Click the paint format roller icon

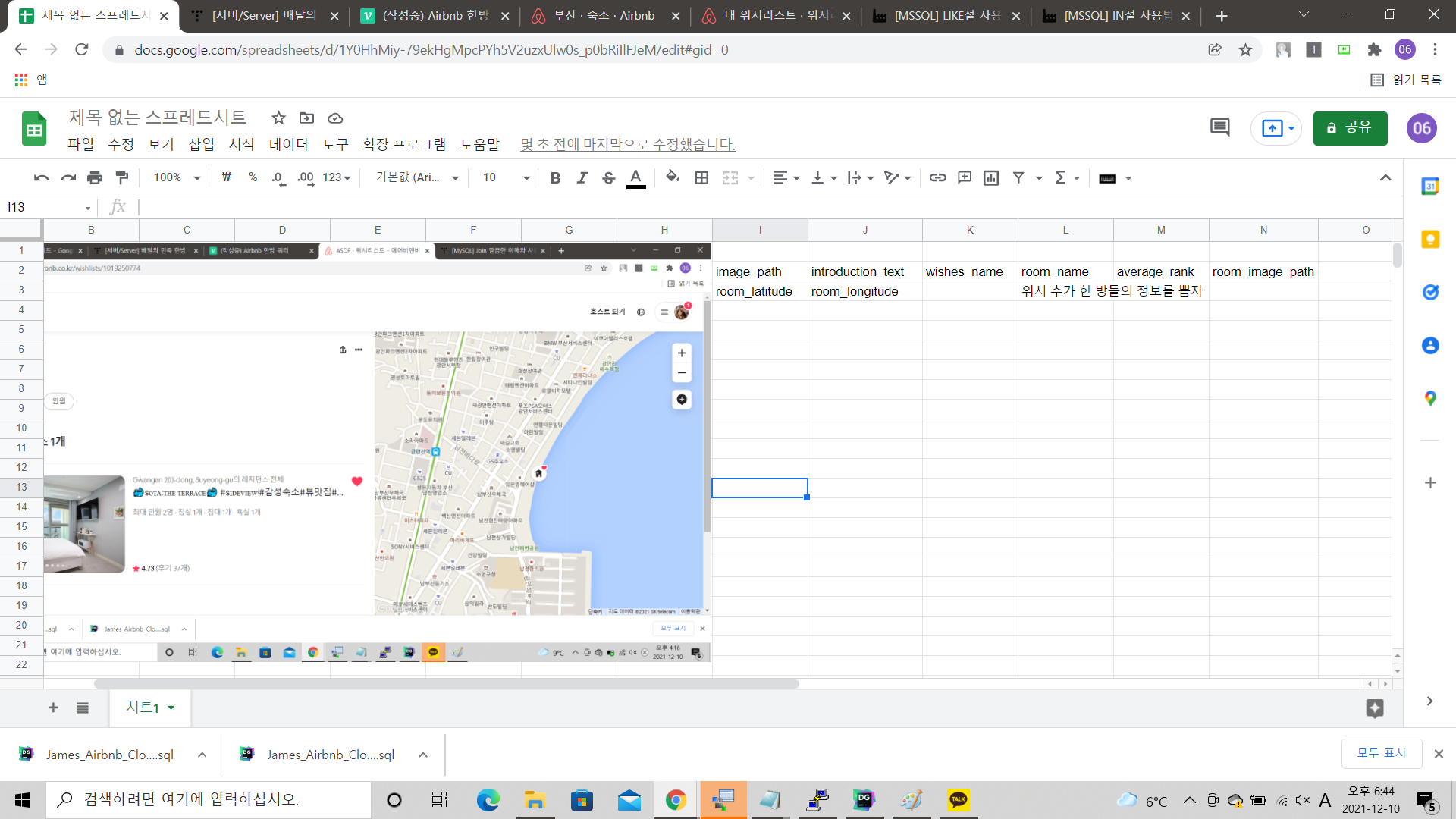click(121, 177)
